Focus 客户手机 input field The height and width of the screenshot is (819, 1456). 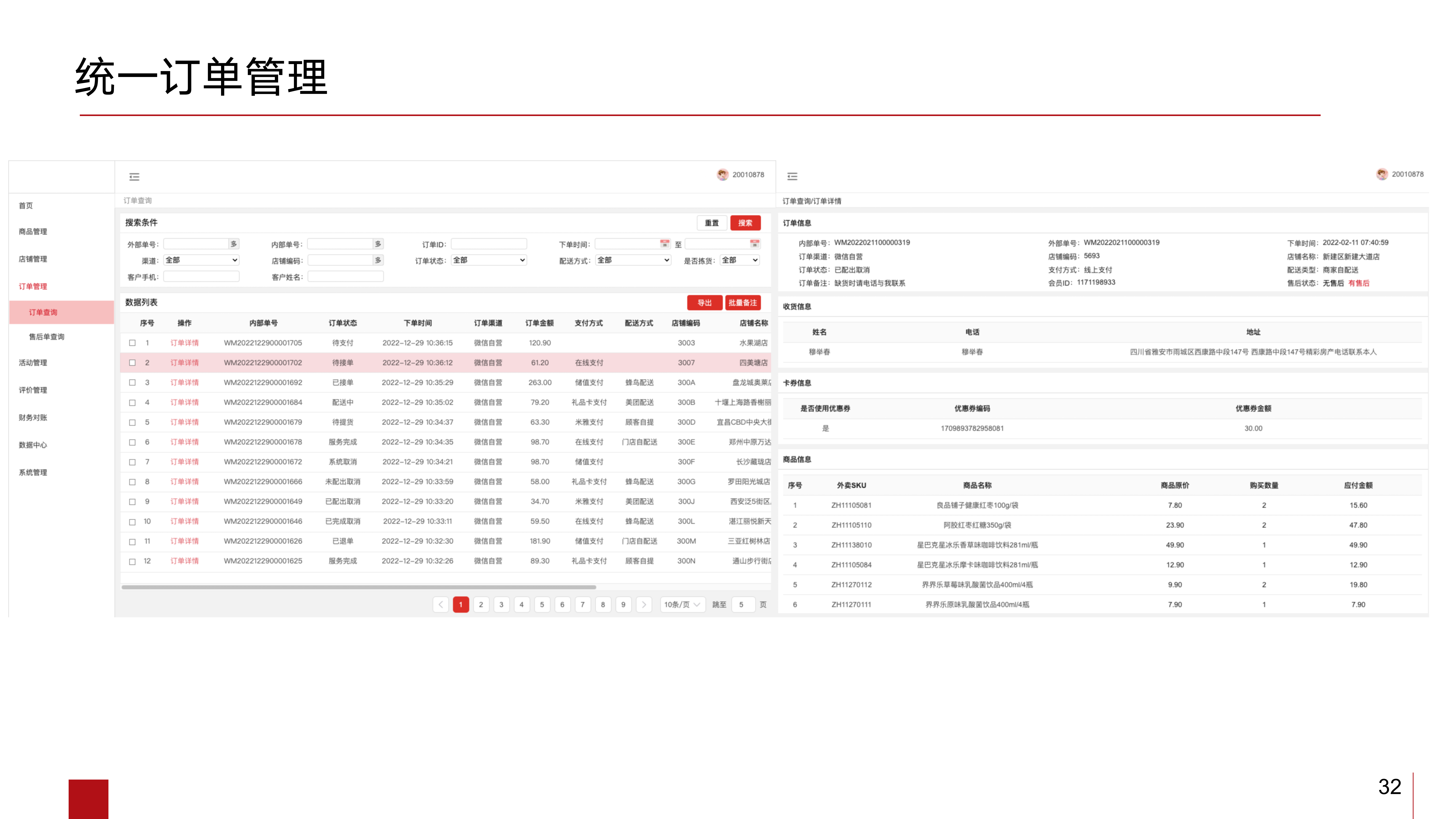tap(201, 276)
